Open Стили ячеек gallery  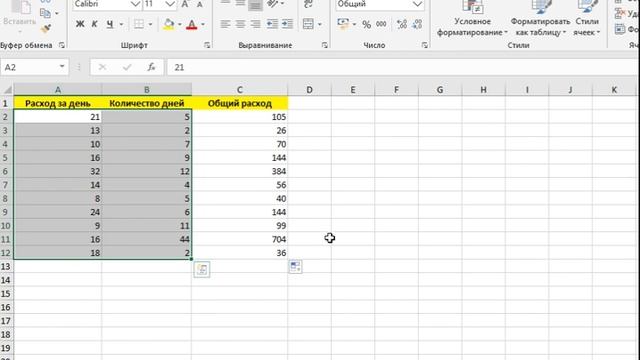[x=587, y=19]
